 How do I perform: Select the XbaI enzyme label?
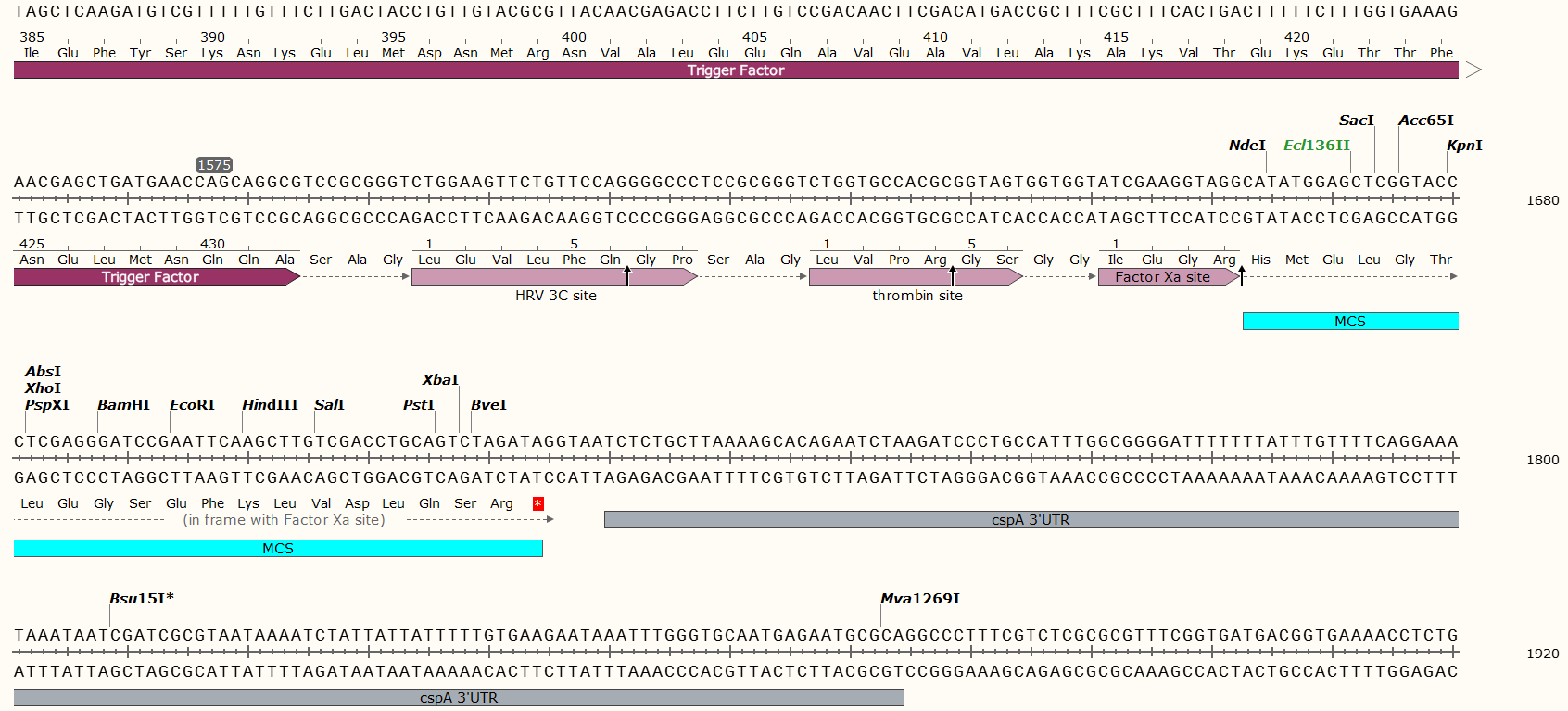(x=440, y=380)
